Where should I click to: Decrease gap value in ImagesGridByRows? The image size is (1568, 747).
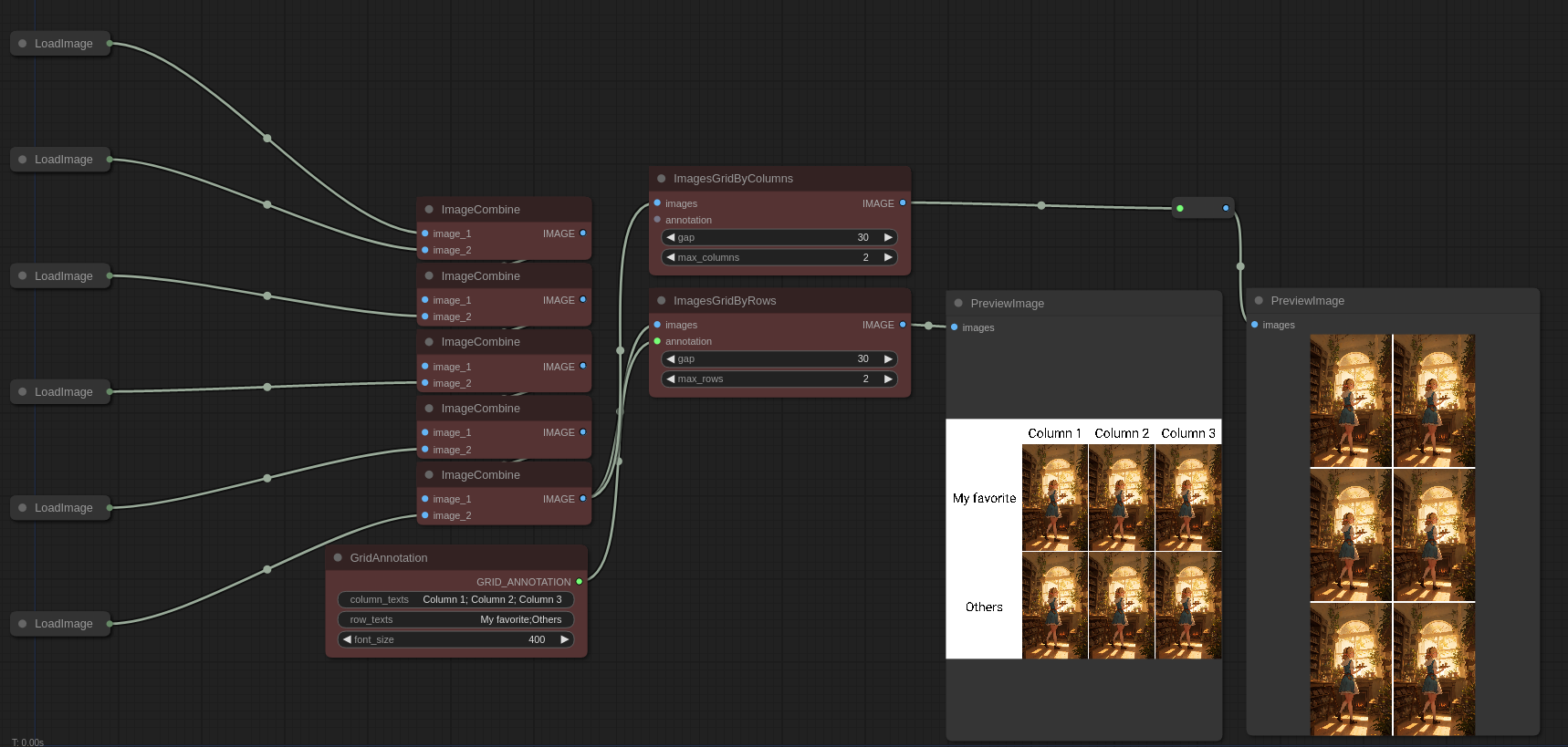click(671, 358)
